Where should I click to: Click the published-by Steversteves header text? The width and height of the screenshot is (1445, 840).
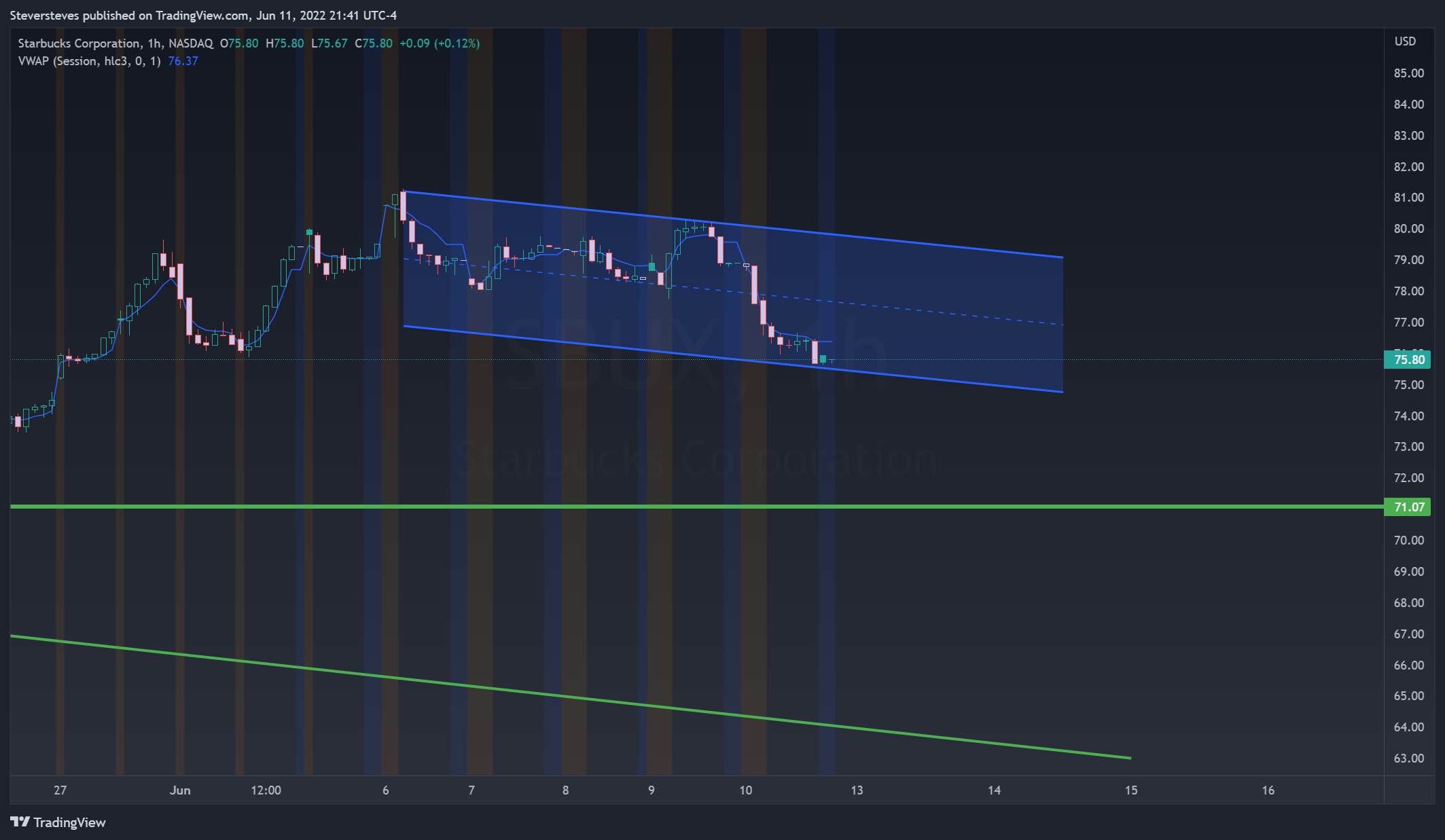203,15
